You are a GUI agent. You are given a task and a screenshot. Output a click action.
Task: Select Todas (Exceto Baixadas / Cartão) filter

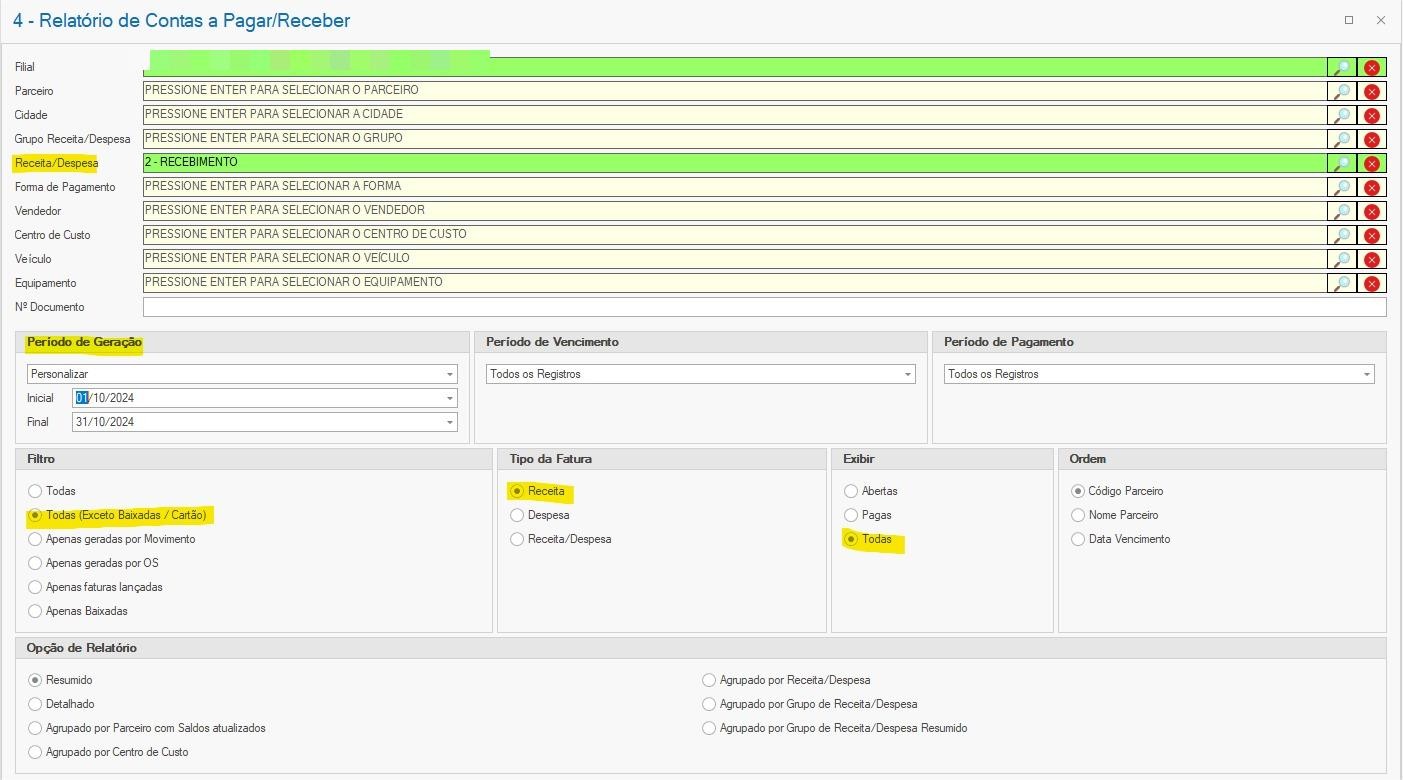point(35,515)
